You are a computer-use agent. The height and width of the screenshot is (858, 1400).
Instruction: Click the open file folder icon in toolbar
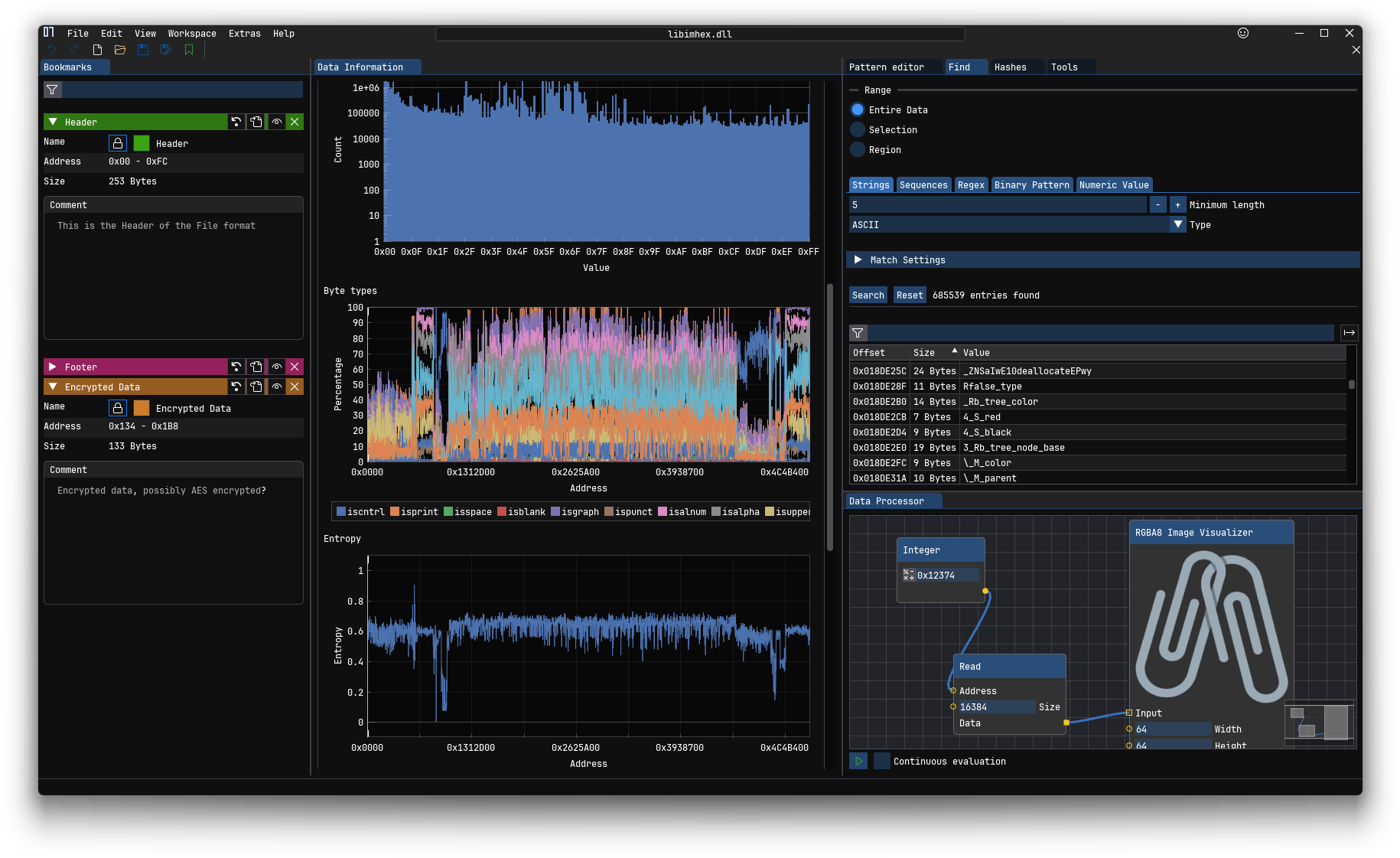[120, 50]
